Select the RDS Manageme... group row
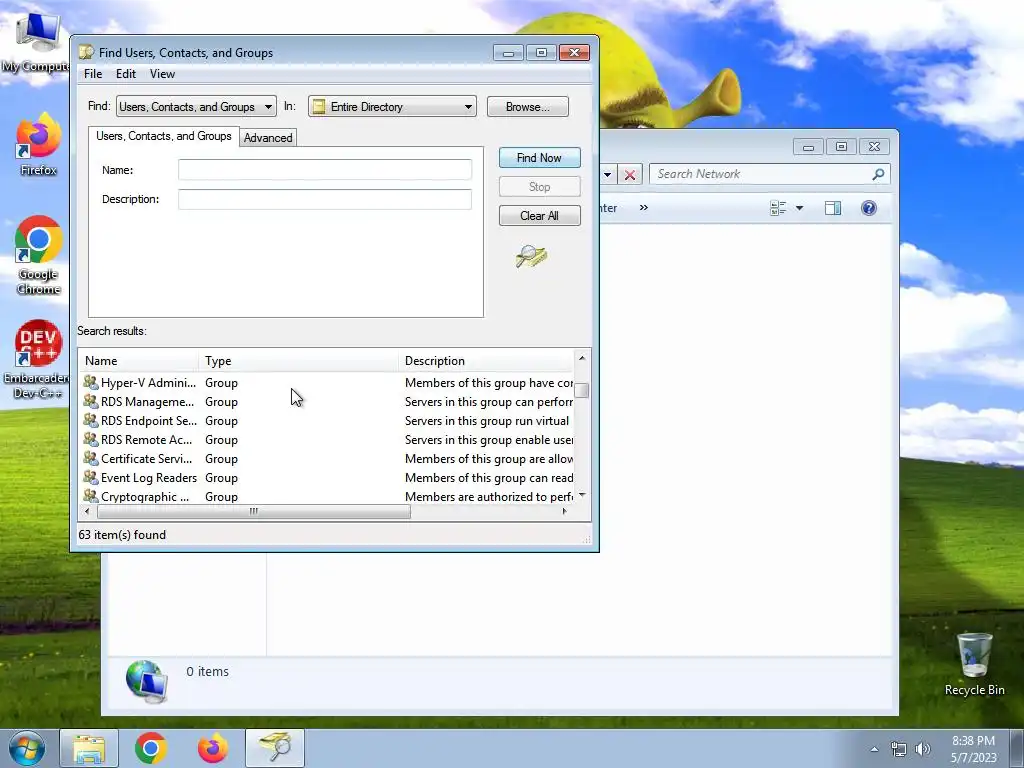 click(x=327, y=402)
